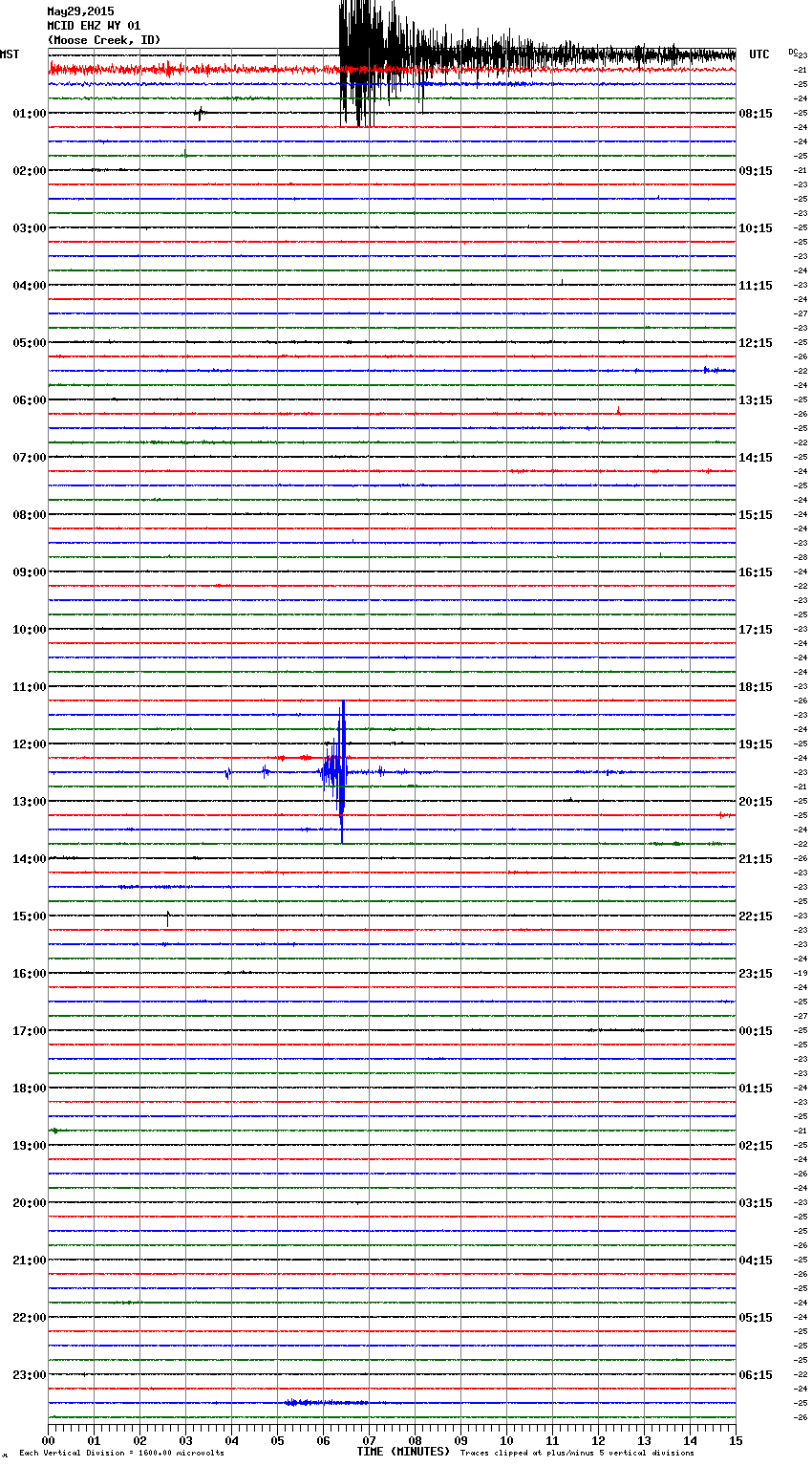812x1466 pixels.
Task: Select the 21:00 MST time label
Action: 30,1261
